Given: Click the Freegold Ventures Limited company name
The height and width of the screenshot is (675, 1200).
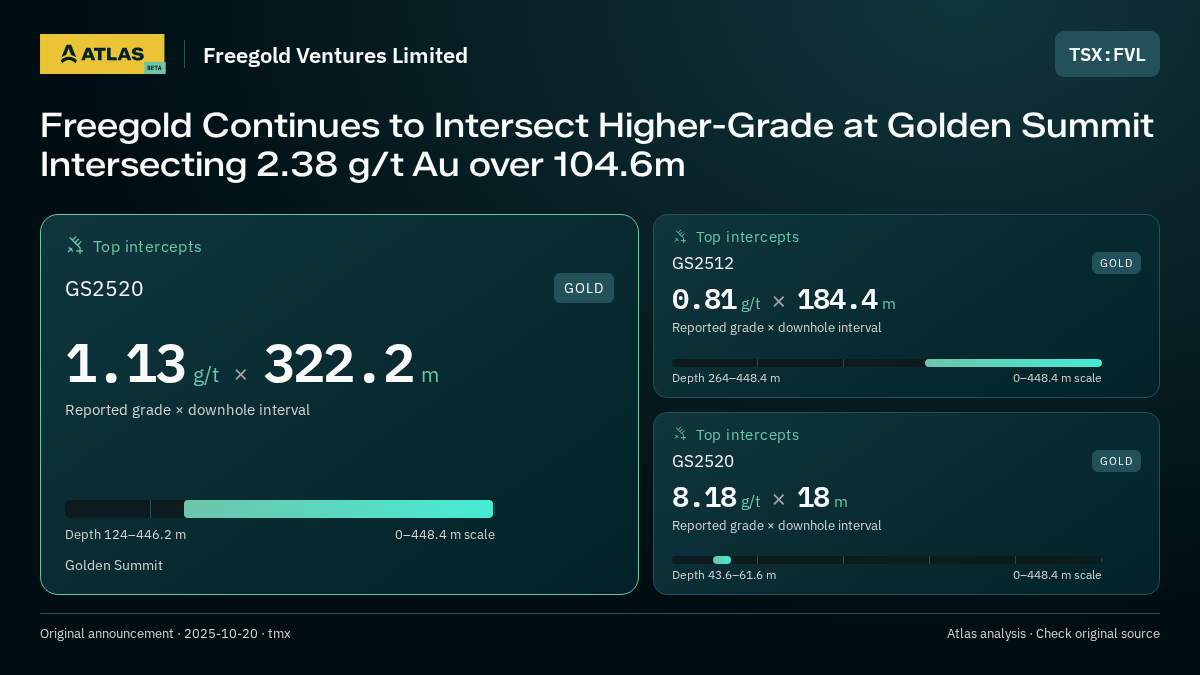Looking at the screenshot, I should (x=335, y=56).
